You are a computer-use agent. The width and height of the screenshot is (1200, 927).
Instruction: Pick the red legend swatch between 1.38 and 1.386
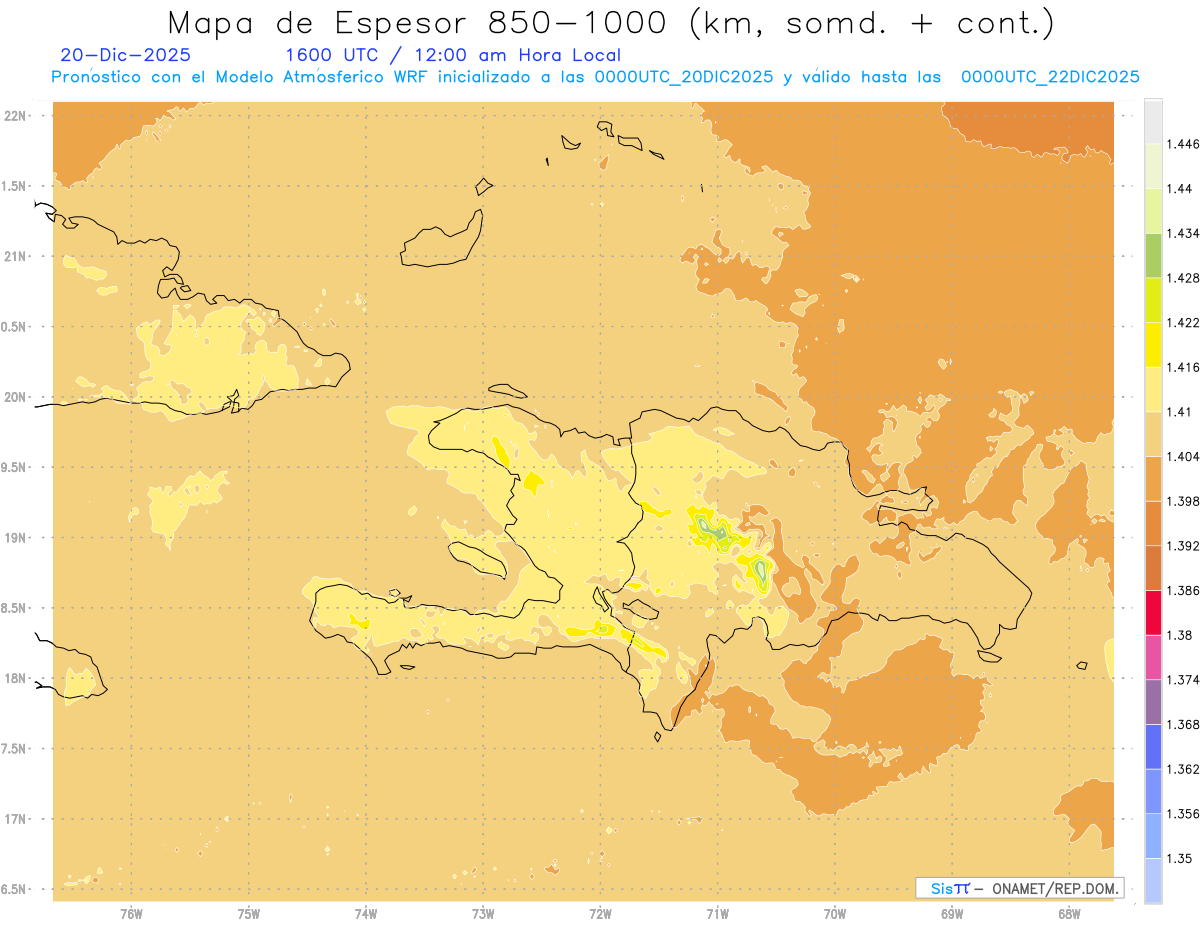click(x=1153, y=613)
